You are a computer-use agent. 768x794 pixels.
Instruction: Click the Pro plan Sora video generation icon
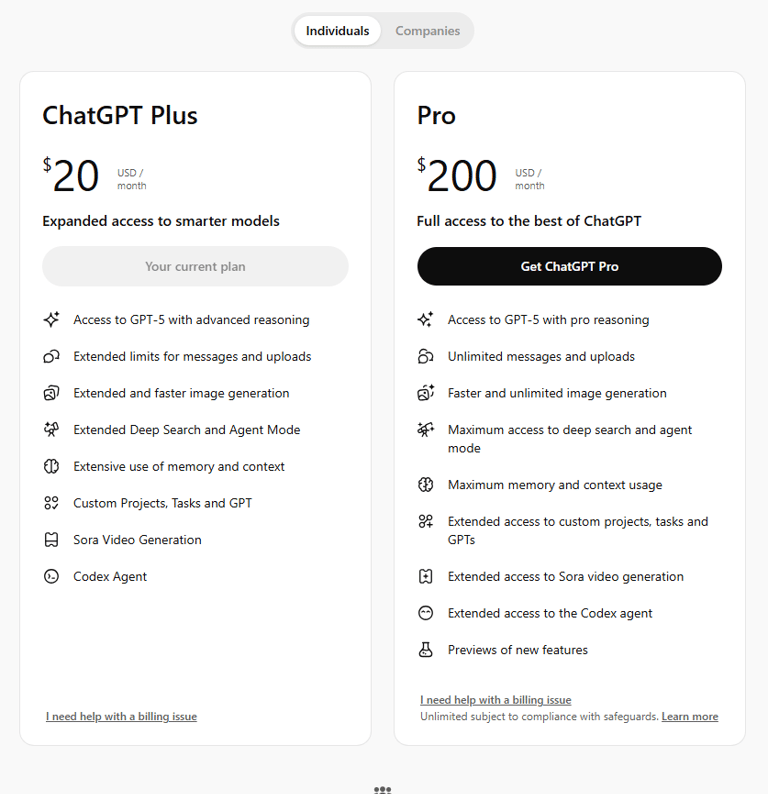pos(426,576)
